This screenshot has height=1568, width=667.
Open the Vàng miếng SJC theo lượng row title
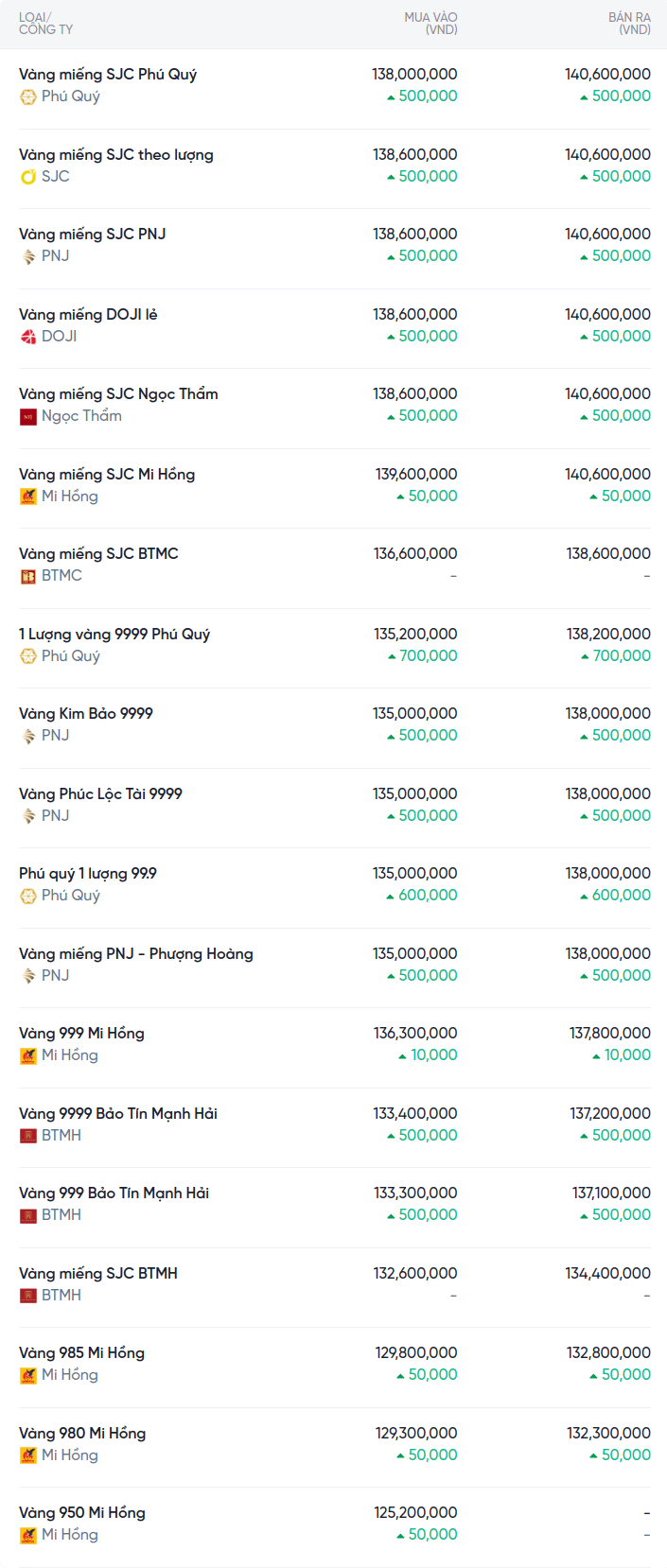click(116, 155)
